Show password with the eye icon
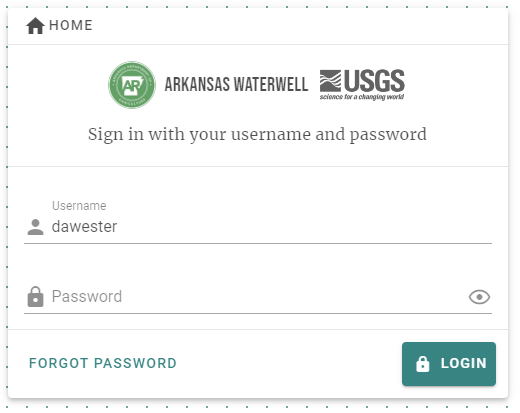The height and width of the screenshot is (413, 520). coord(479,297)
